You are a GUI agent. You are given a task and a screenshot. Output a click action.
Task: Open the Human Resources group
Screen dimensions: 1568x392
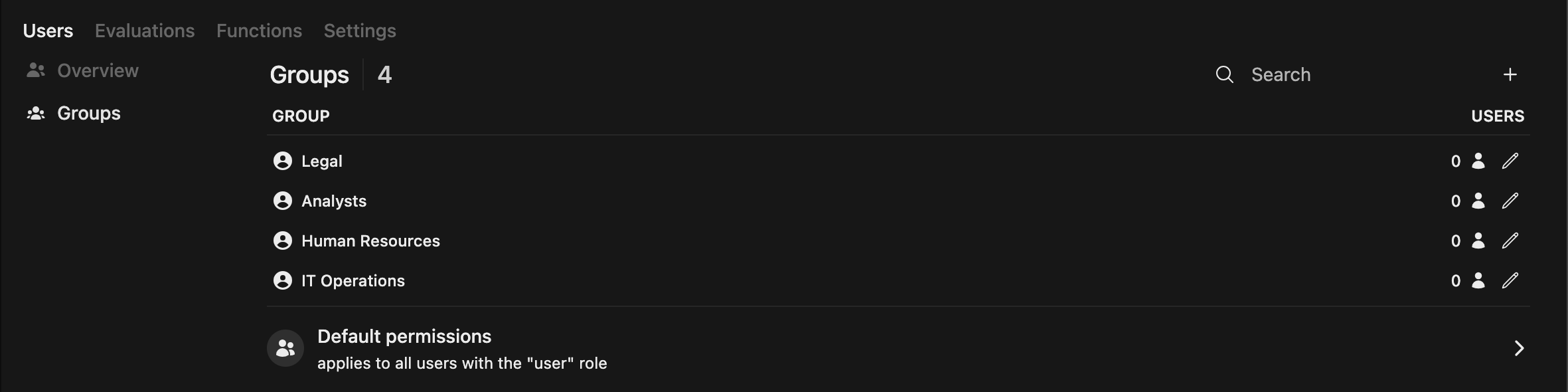(370, 241)
